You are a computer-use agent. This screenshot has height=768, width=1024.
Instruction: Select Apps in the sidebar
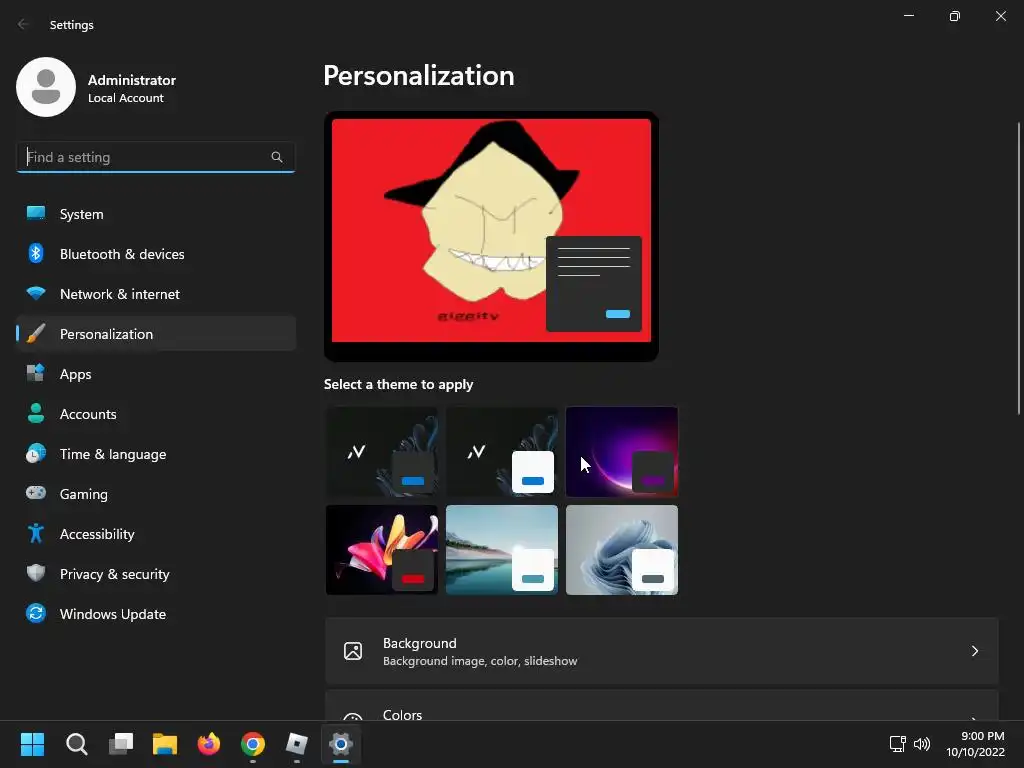[156, 374]
